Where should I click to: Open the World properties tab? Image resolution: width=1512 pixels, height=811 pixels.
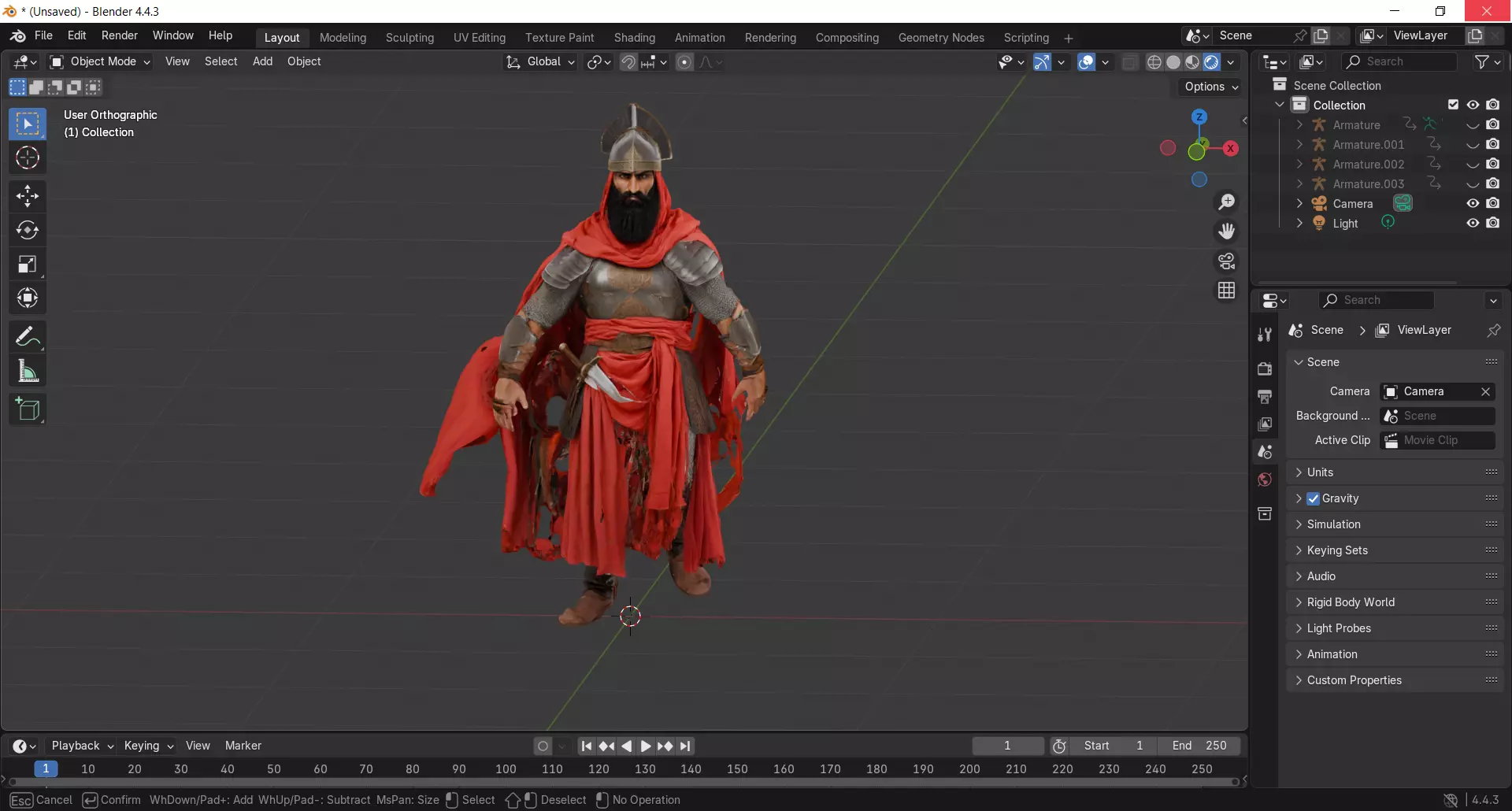pyautogui.click(x=1265, y=480)
